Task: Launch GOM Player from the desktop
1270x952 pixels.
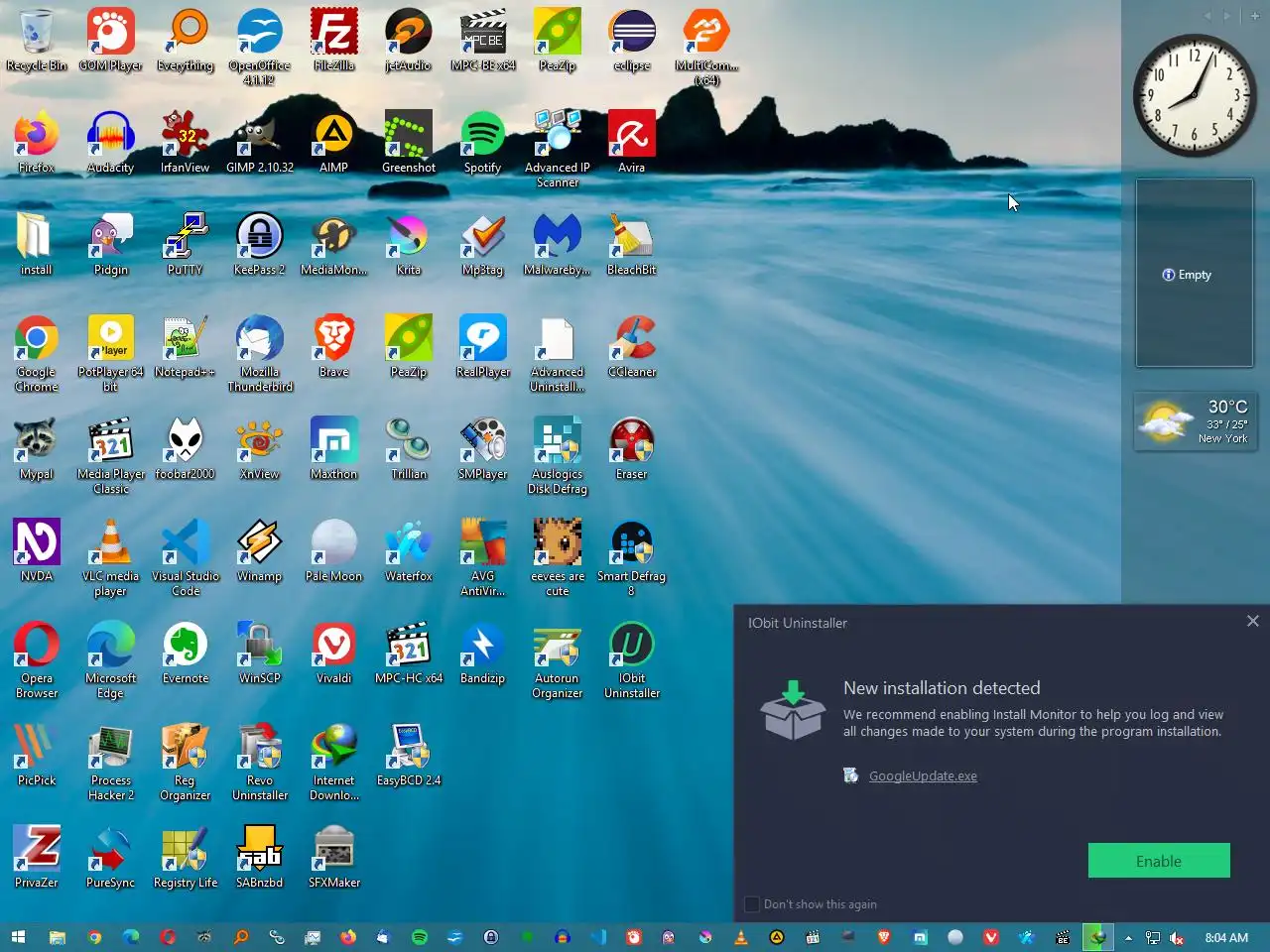Action: point(111,41)
